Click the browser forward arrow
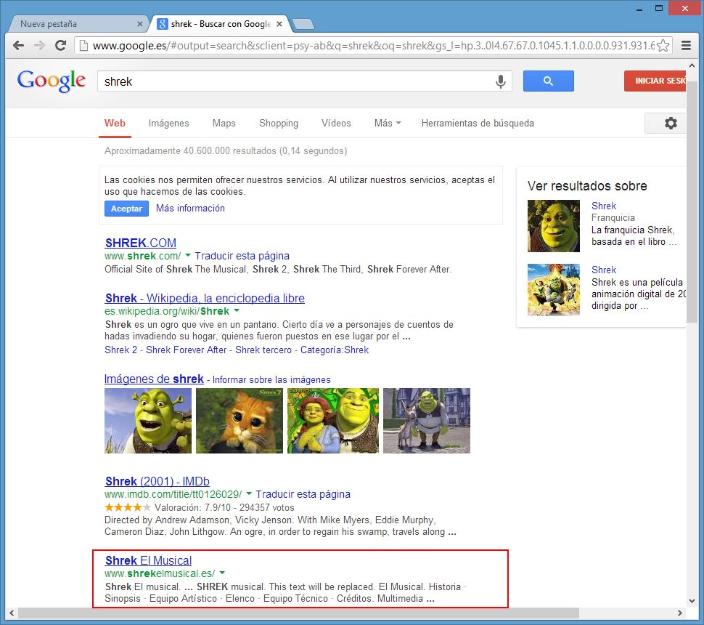 click(x=40, y=45)
